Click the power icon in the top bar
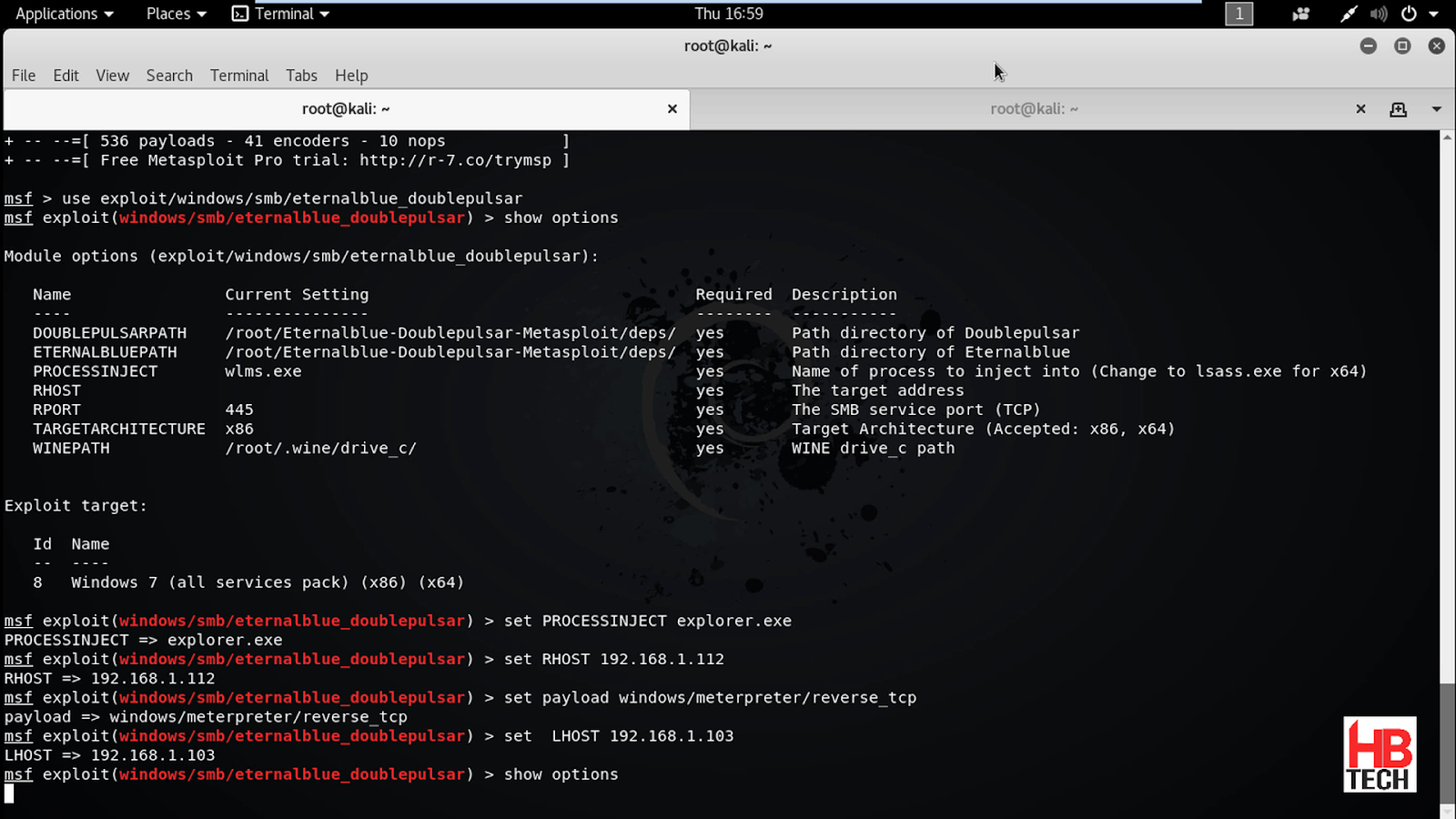The width and height of the screenshot is (1456, 819). pos(1409,14)
